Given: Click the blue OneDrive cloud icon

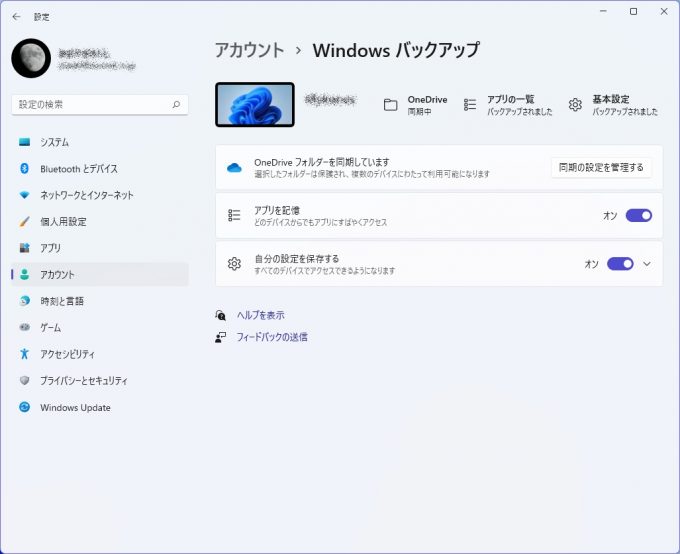Looking at the screenshot, I should (234, 167).
